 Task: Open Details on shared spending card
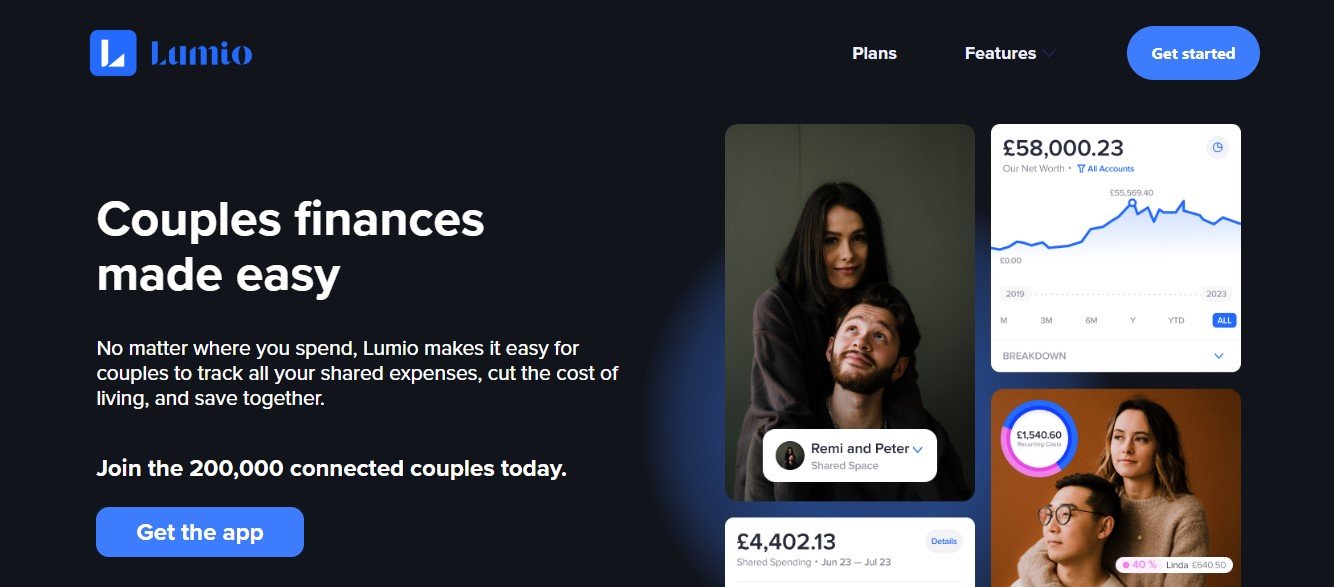click(x=943, y=541)
